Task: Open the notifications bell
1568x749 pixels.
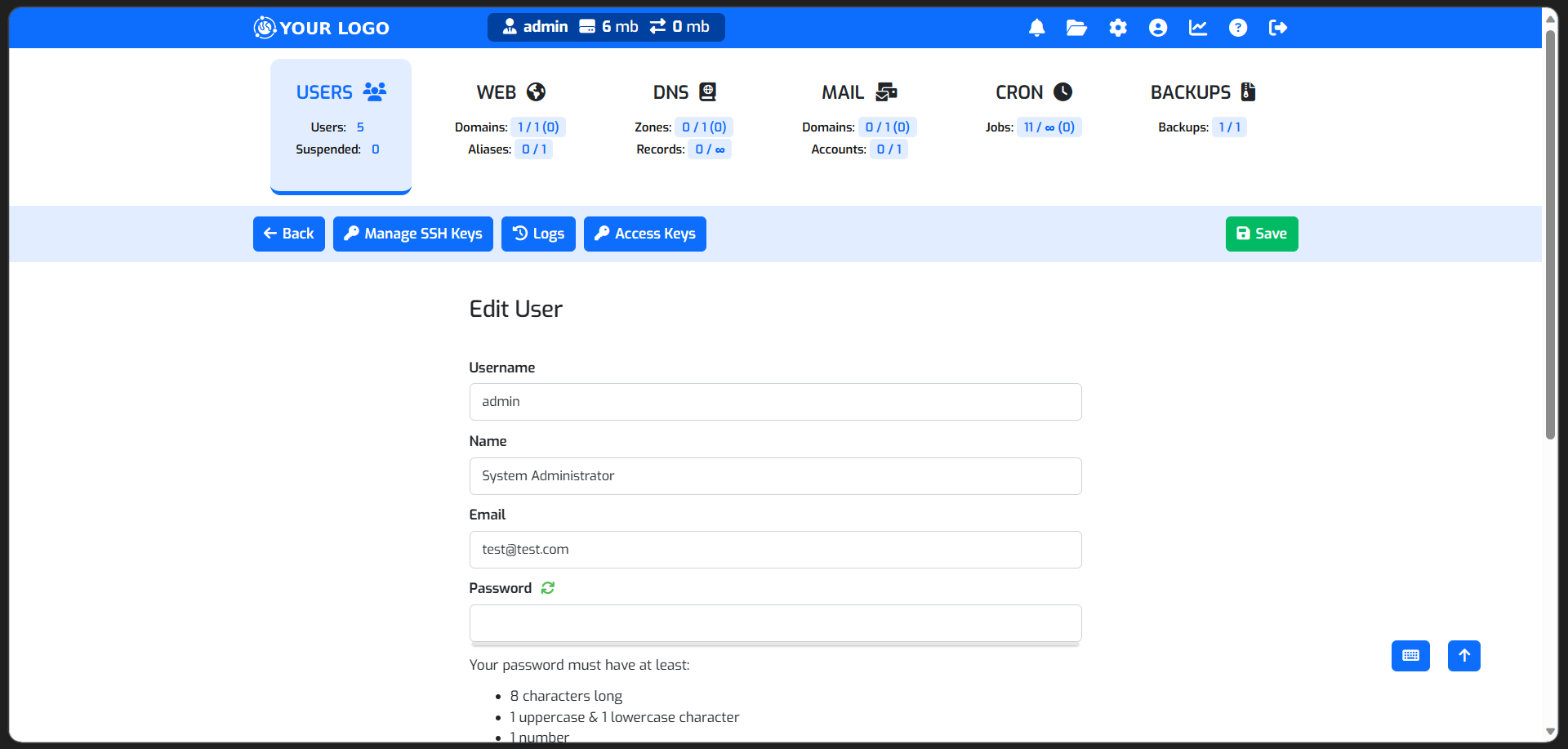Action: 1036,27
